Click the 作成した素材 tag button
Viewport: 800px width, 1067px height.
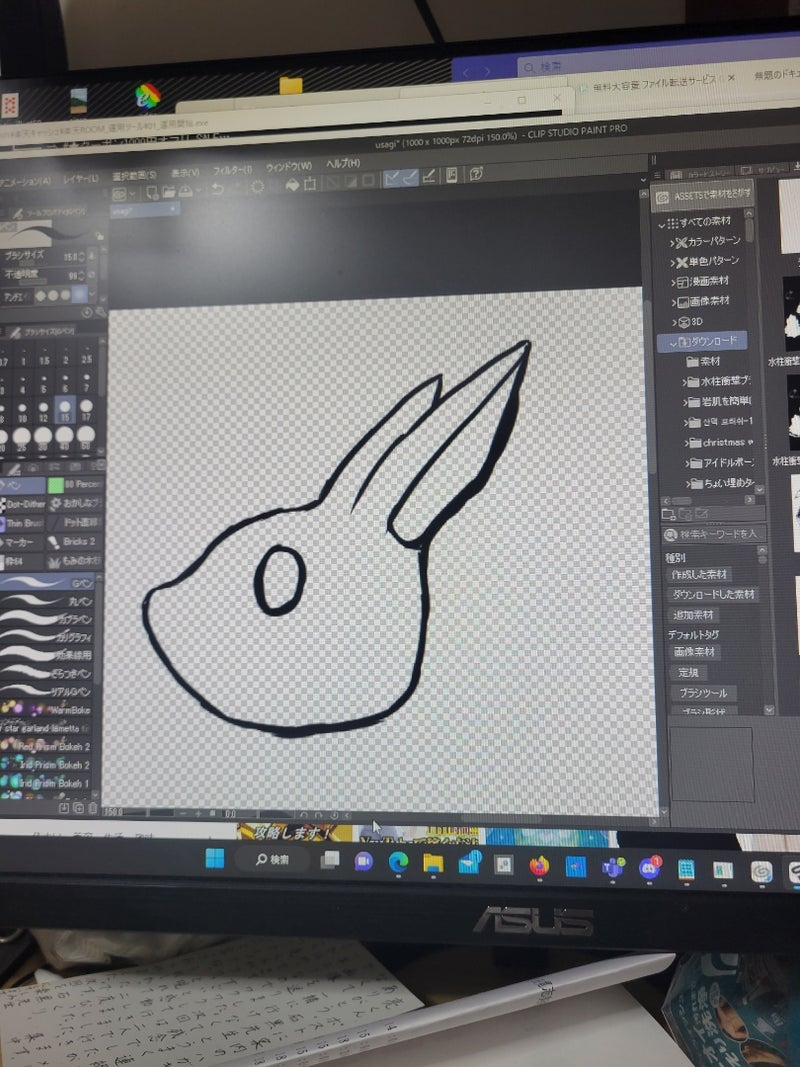[699, 574]
